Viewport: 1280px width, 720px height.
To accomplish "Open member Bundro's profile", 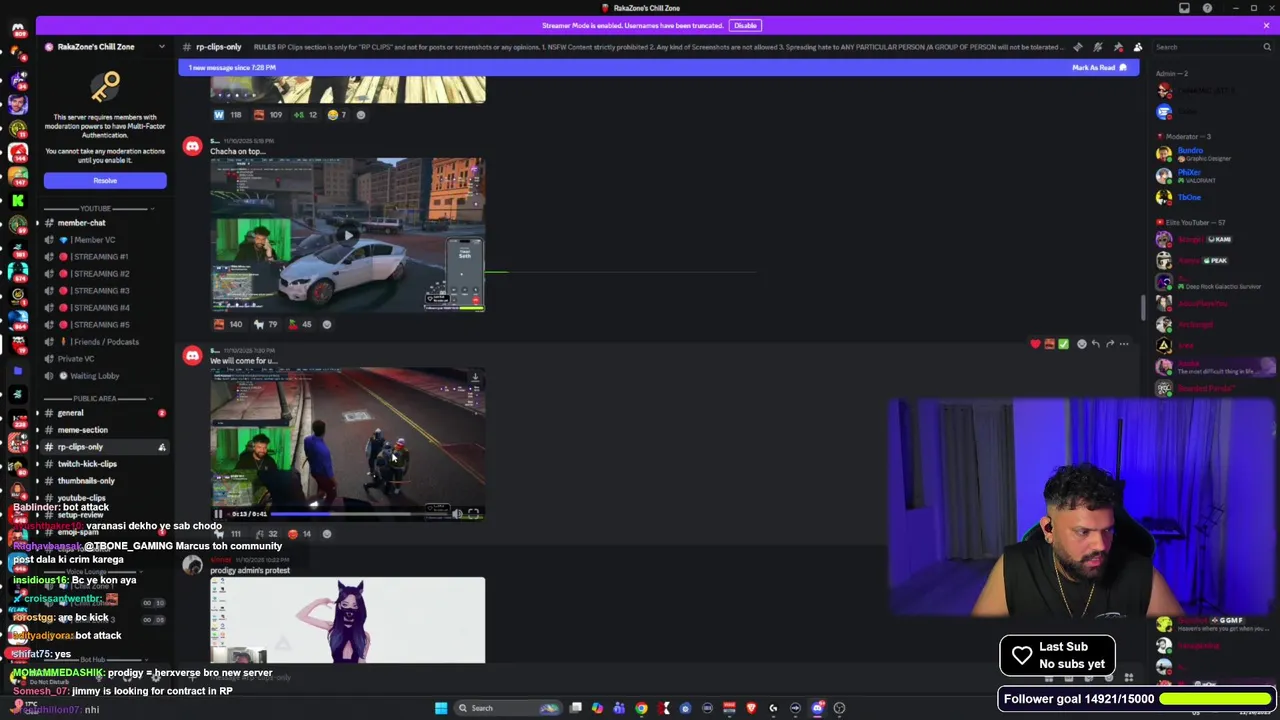I will [1189, 151].
